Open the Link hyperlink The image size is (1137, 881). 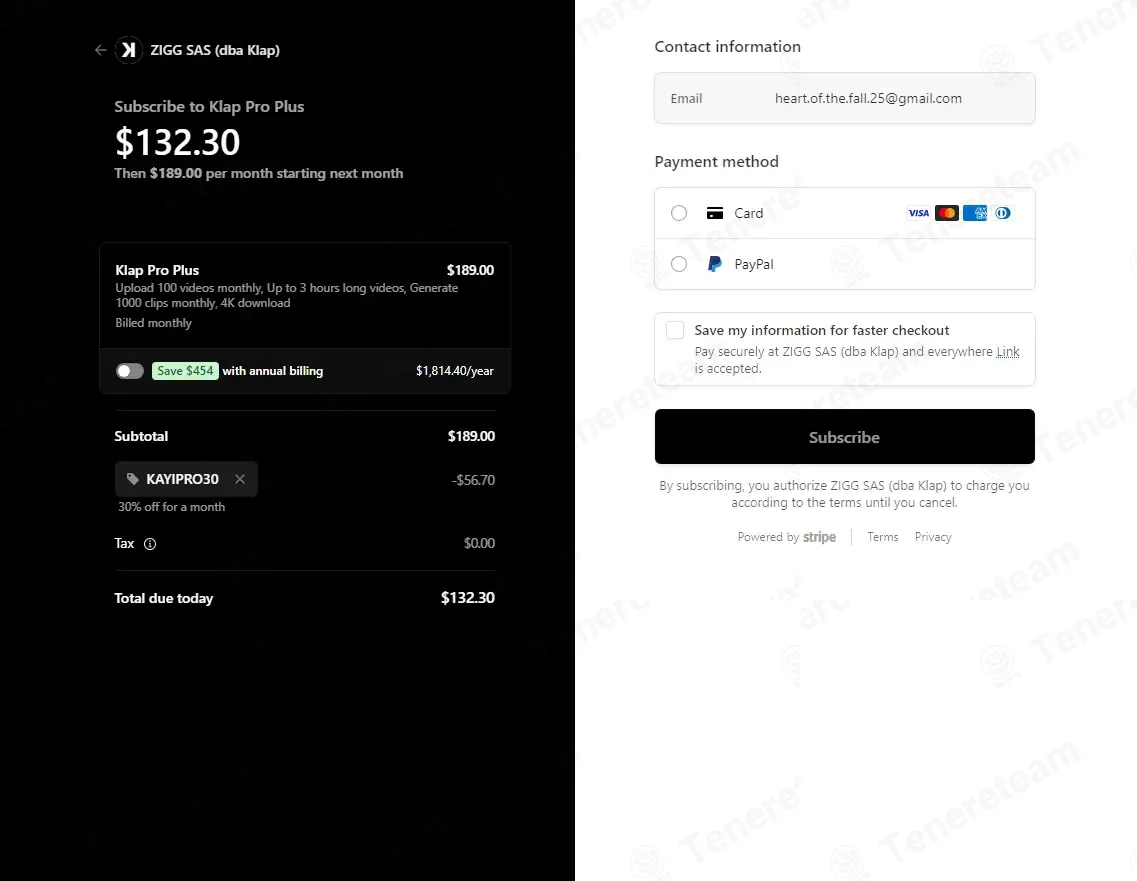[x=1008, y=352]
